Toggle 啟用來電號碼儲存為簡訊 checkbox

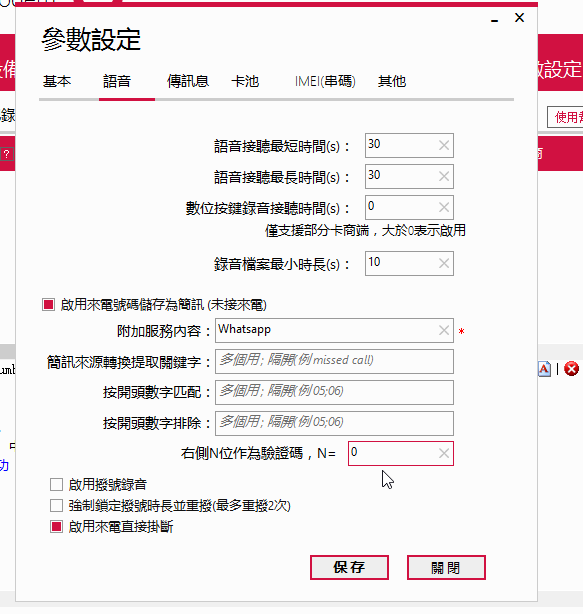[x=49, y=305]
